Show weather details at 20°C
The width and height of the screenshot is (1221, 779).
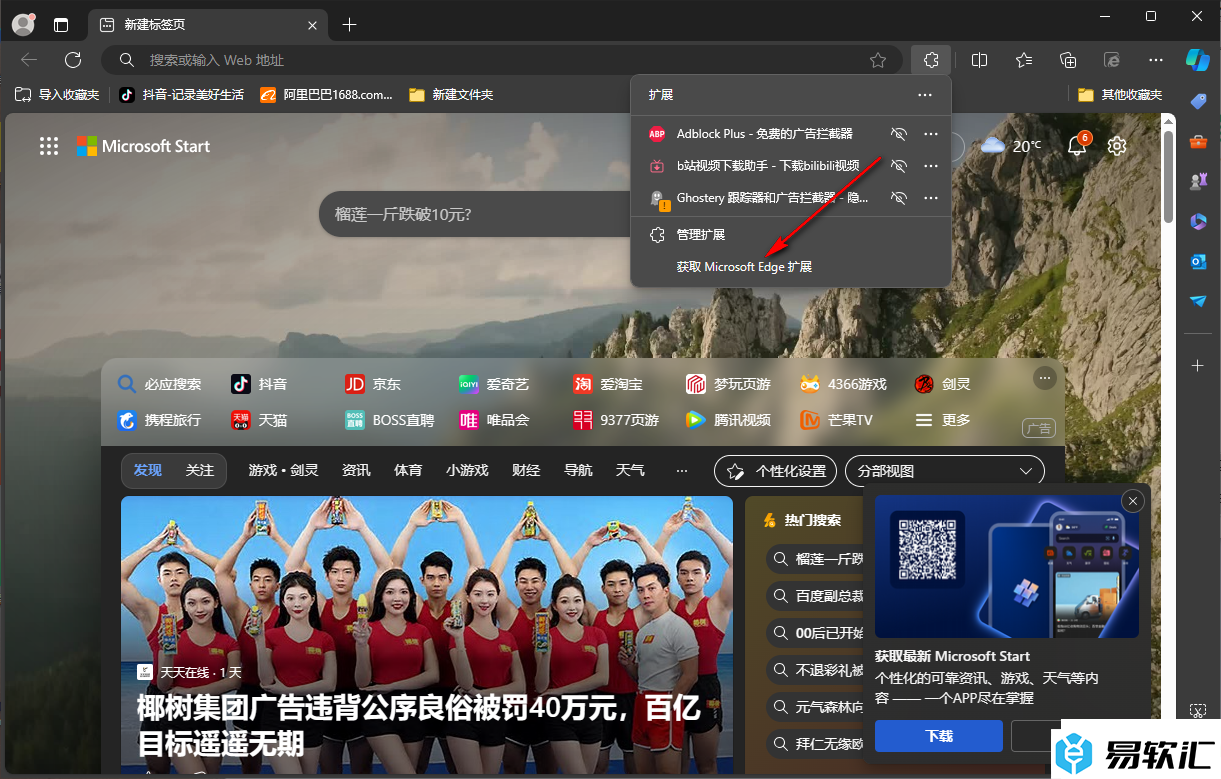coord(1011,146)
